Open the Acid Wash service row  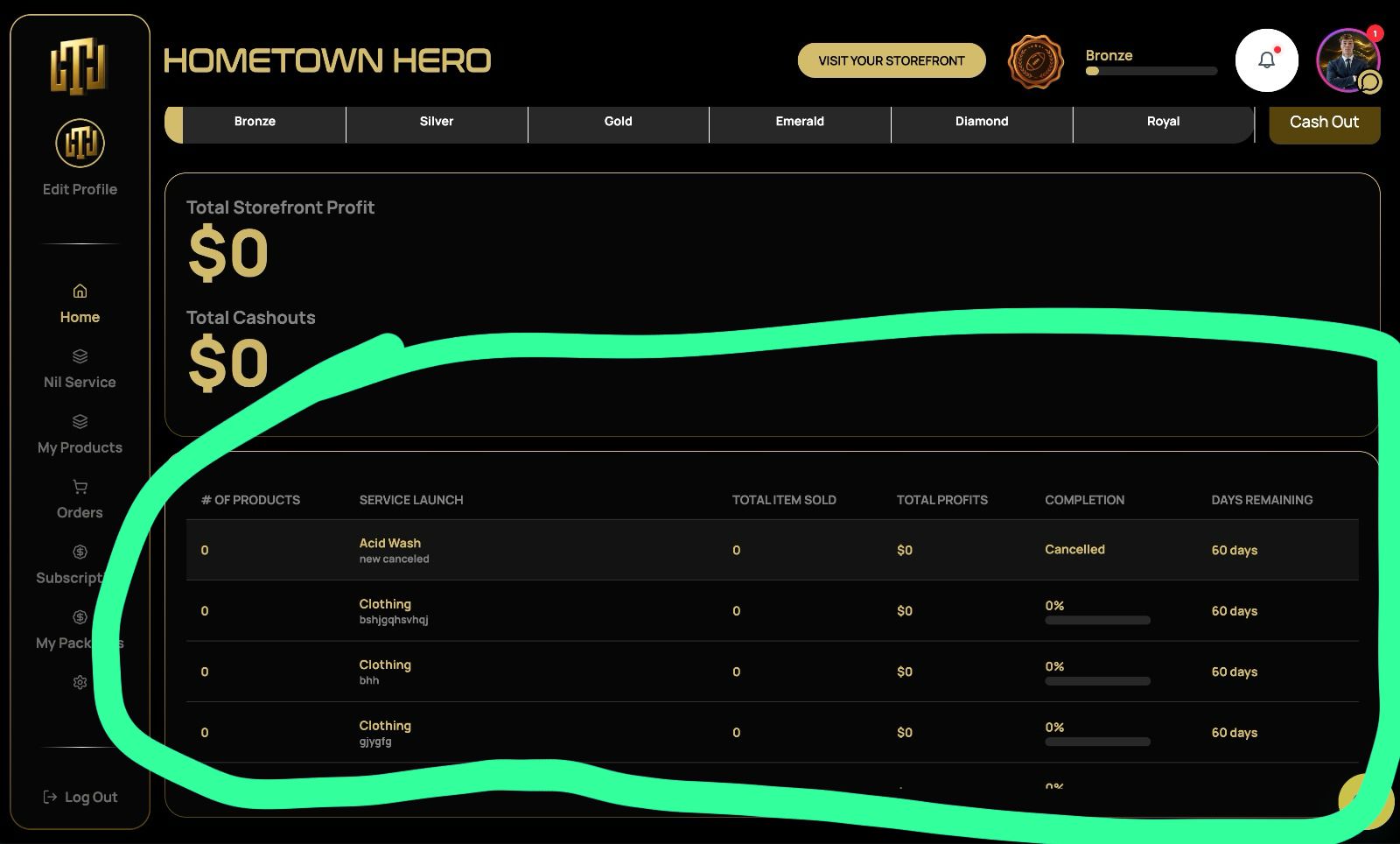click(x=390, y=544)
